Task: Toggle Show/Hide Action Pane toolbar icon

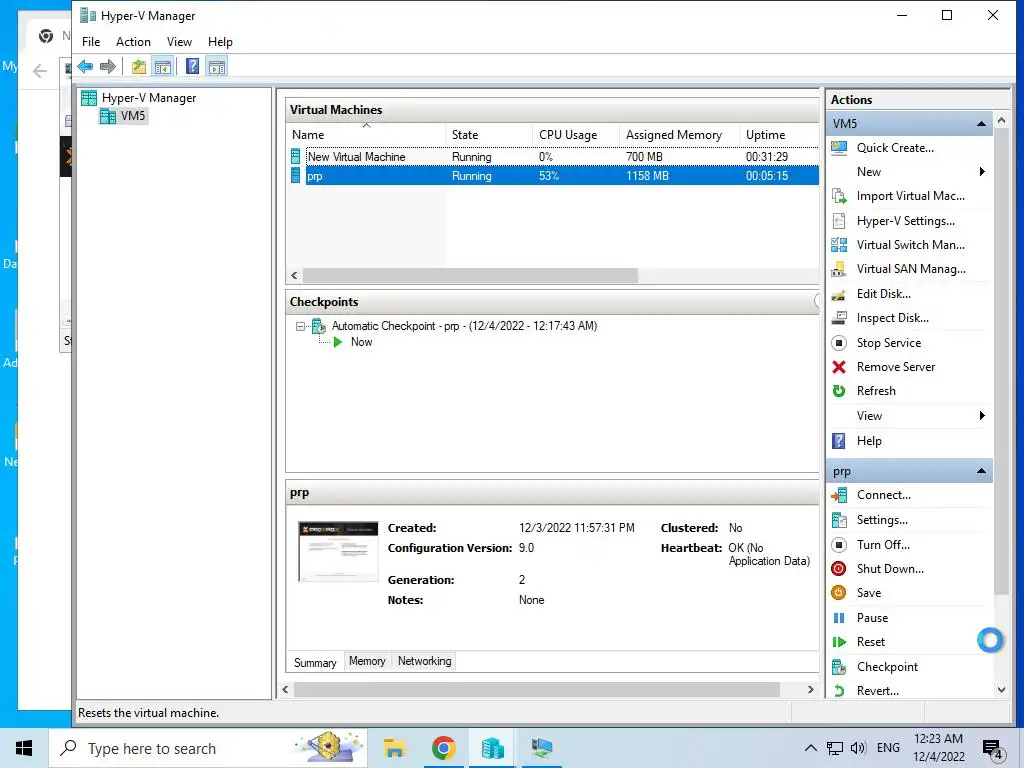Action: [x=217, y=66]
